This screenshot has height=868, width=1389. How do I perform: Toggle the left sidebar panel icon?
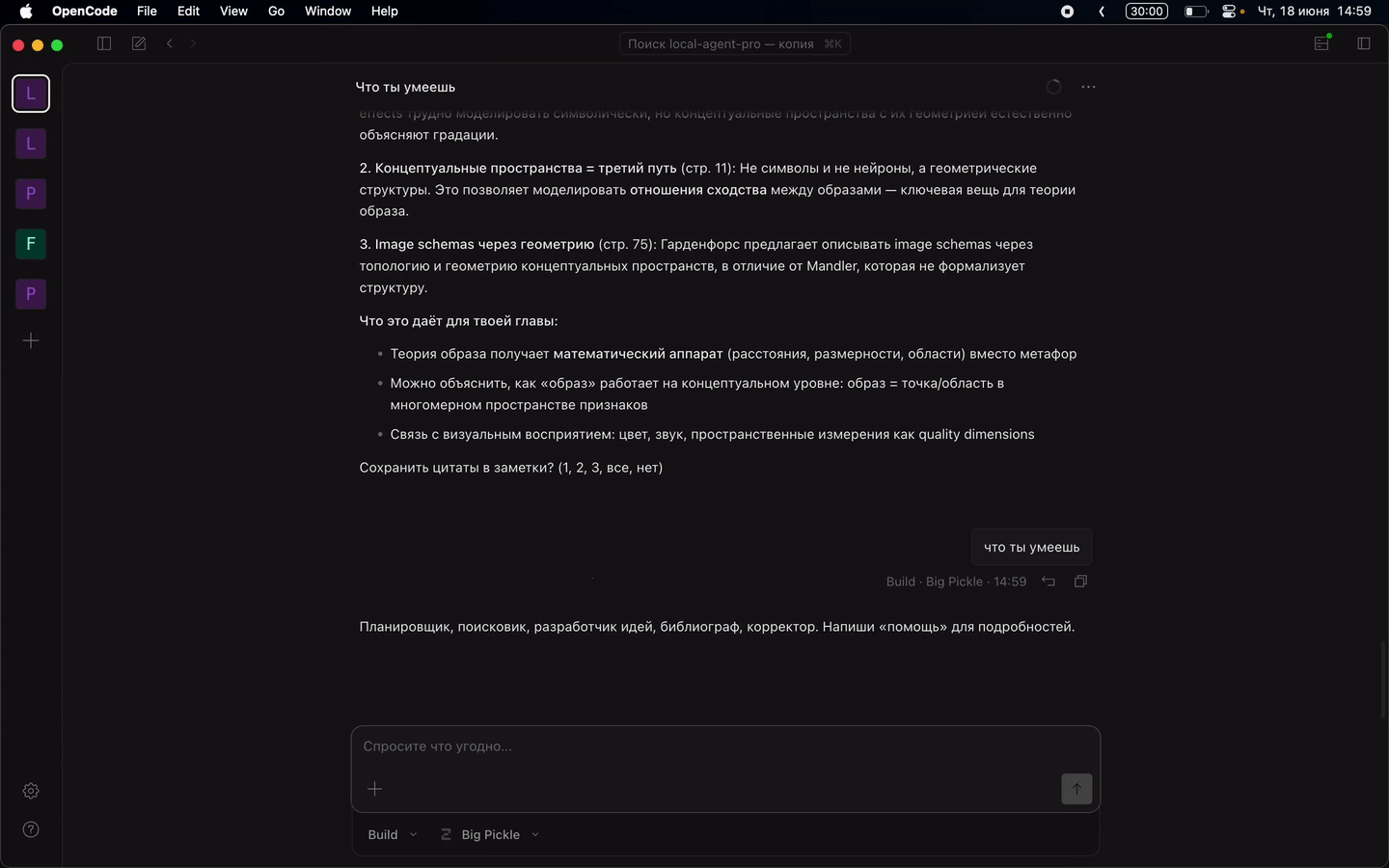[x=104, y=43]
